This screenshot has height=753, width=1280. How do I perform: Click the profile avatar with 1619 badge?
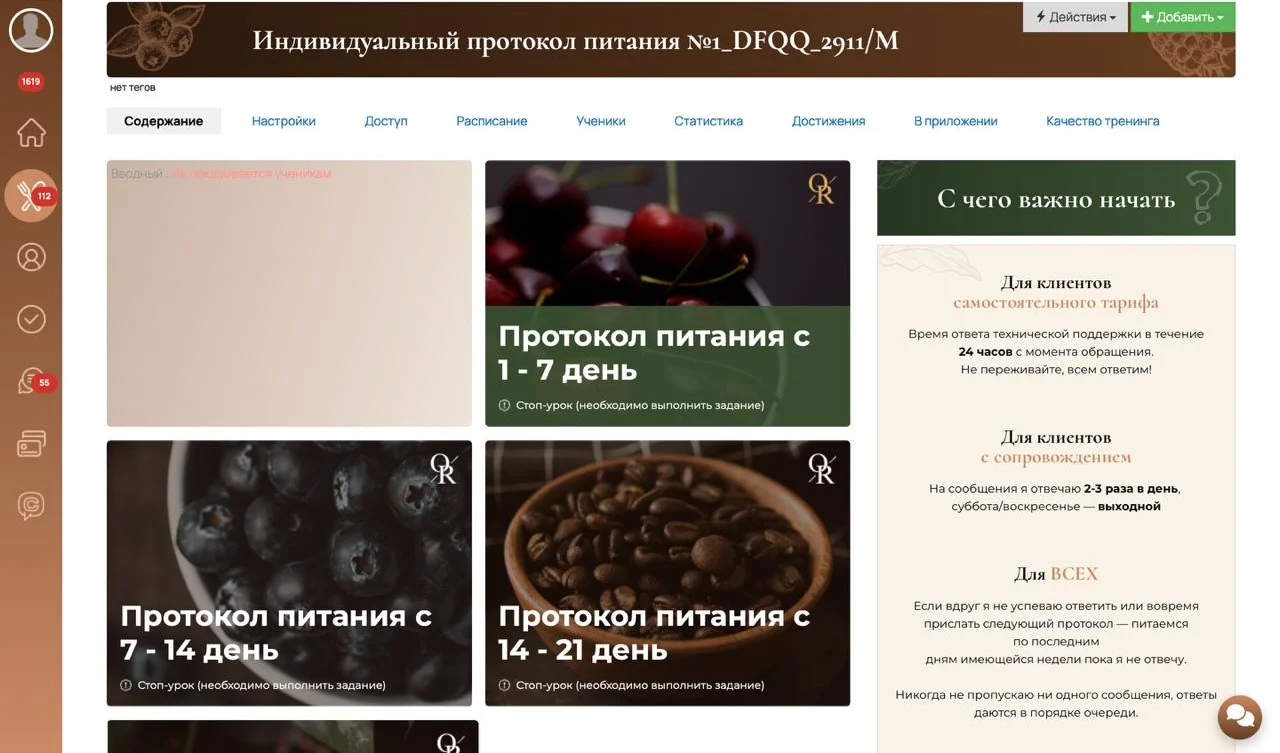[x=31, y=30]
